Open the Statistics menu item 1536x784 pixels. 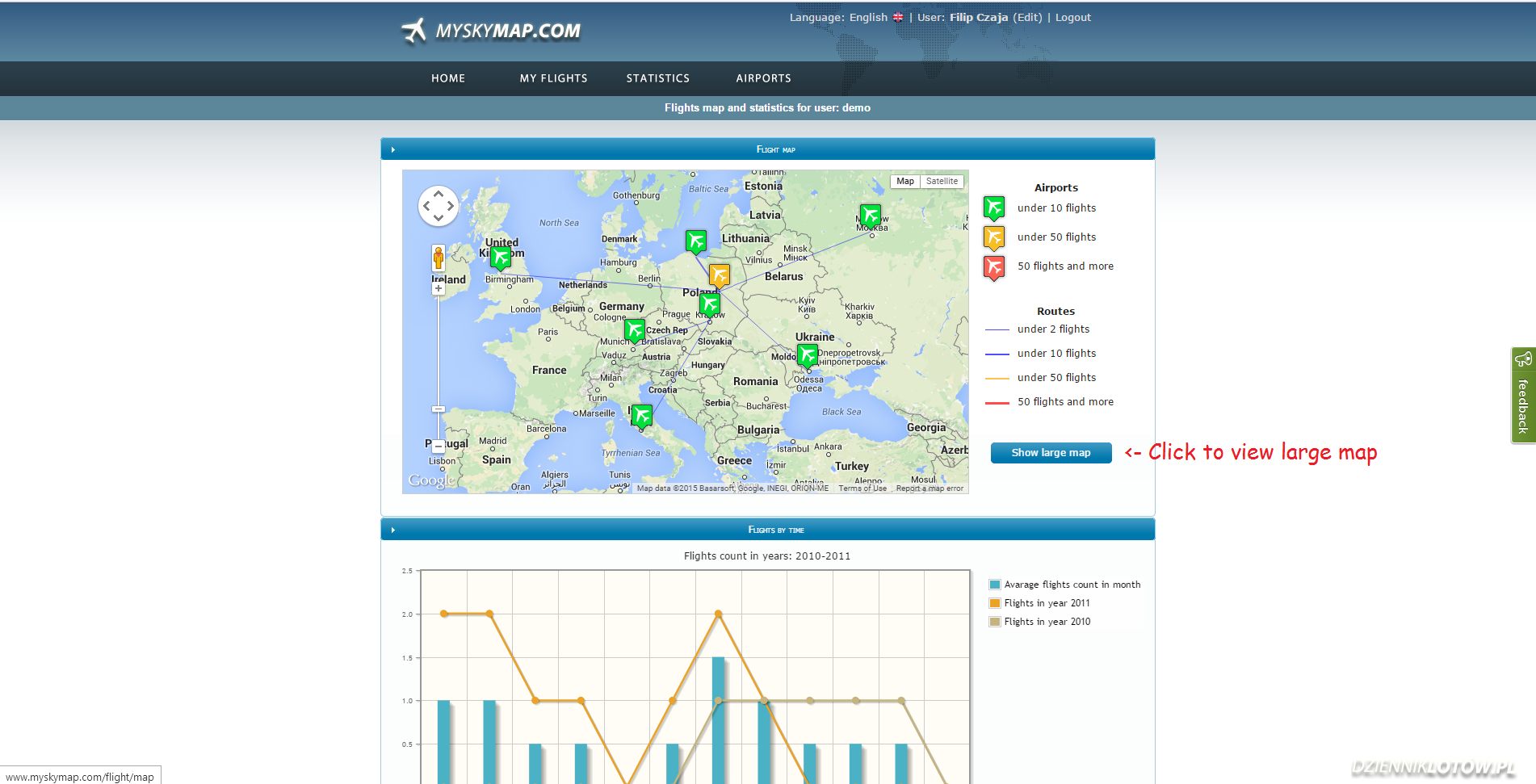(x=658, y=78)
